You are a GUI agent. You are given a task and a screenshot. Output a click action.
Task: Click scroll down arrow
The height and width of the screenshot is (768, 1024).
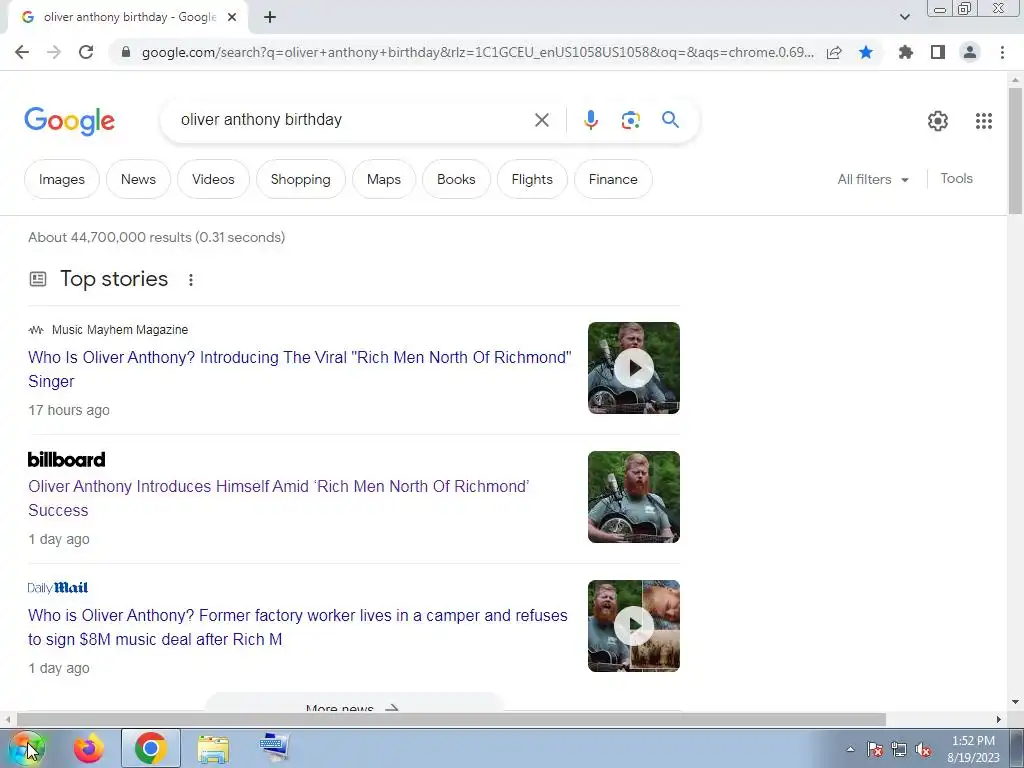click(x=1015, y=702)
